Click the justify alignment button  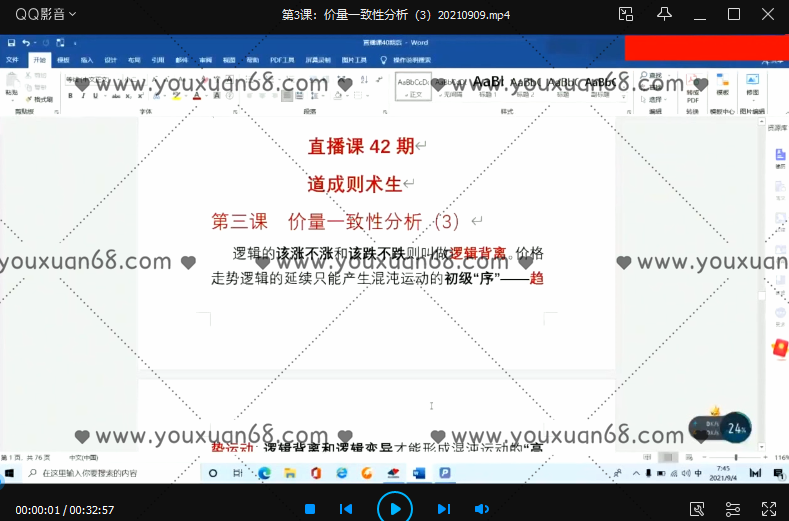pos(287,96)
